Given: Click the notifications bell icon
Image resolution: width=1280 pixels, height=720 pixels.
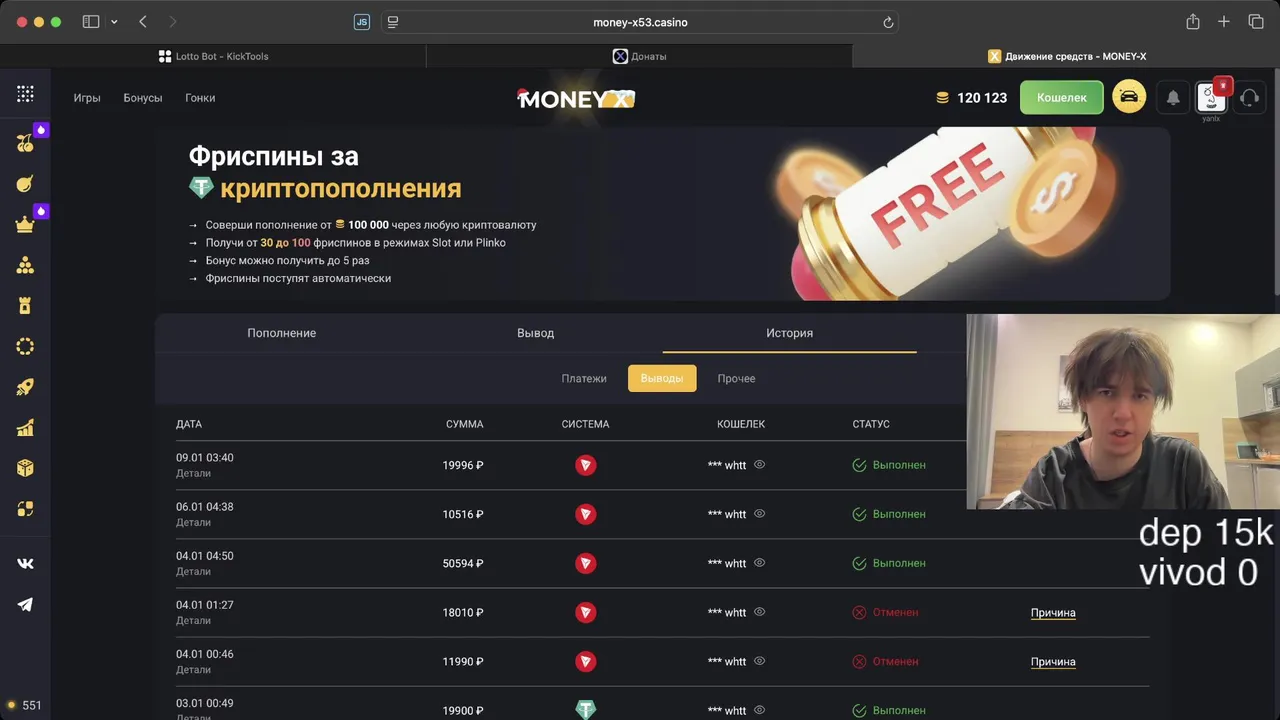Looking at the screenshot, I should 1173,97.
